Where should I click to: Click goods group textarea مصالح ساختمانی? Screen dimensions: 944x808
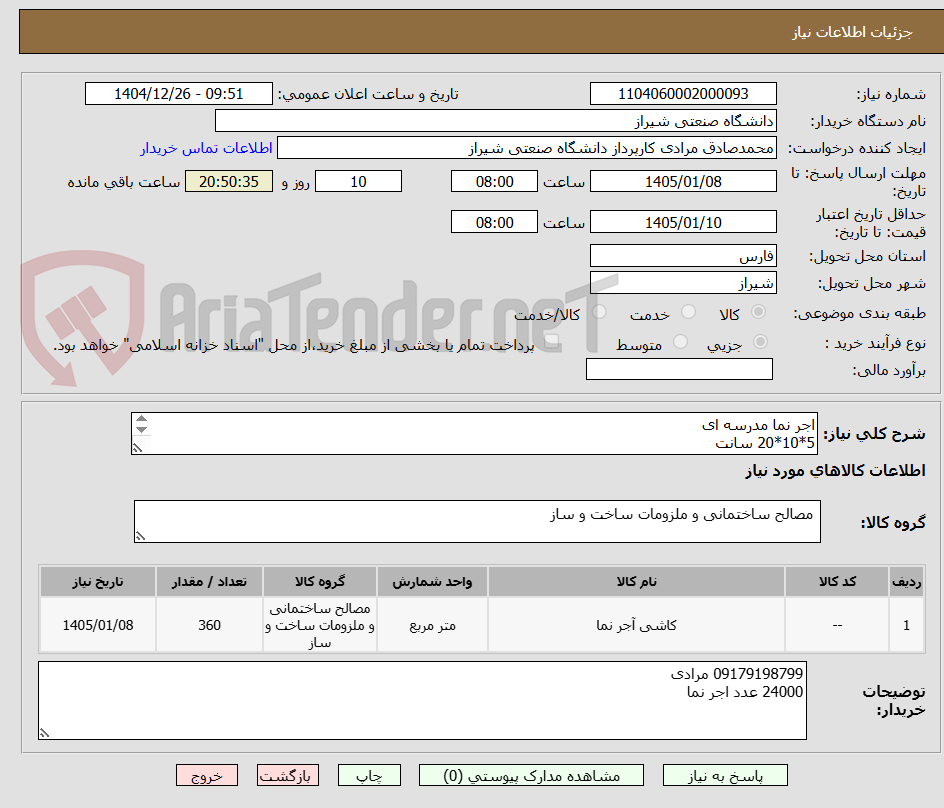(477, 521)
